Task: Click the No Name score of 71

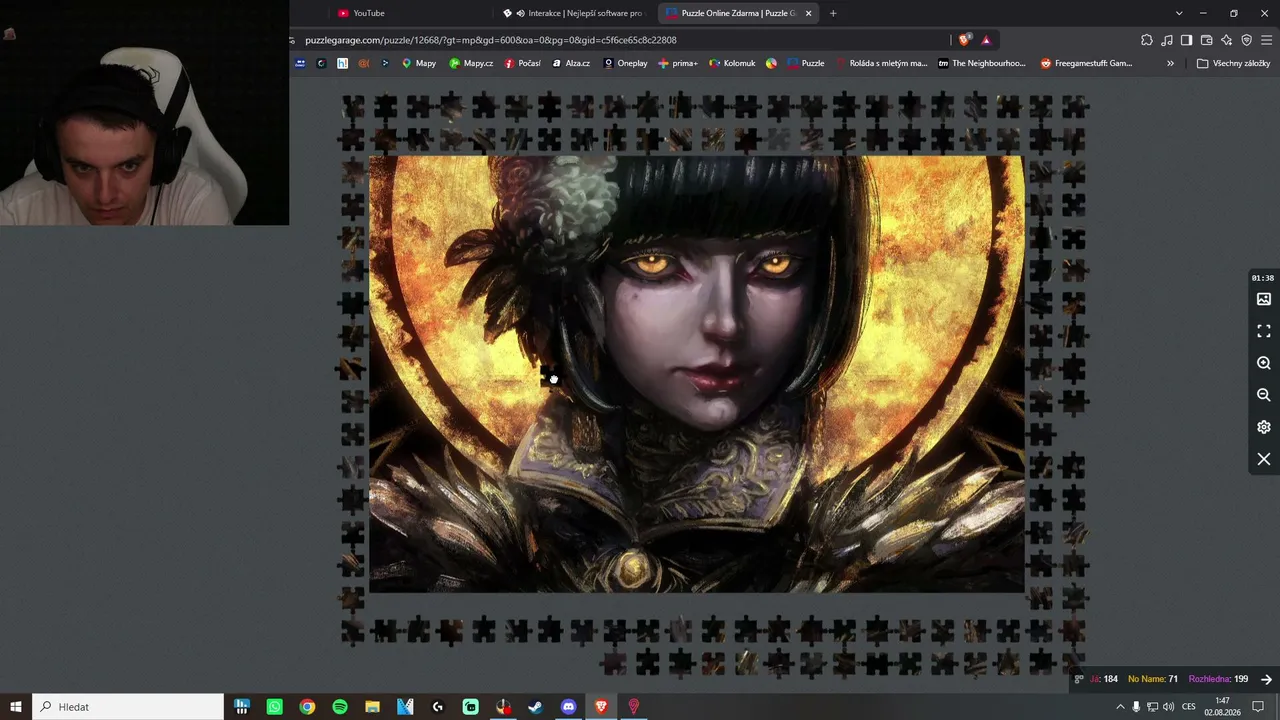Action: (x=1153, y=679)
